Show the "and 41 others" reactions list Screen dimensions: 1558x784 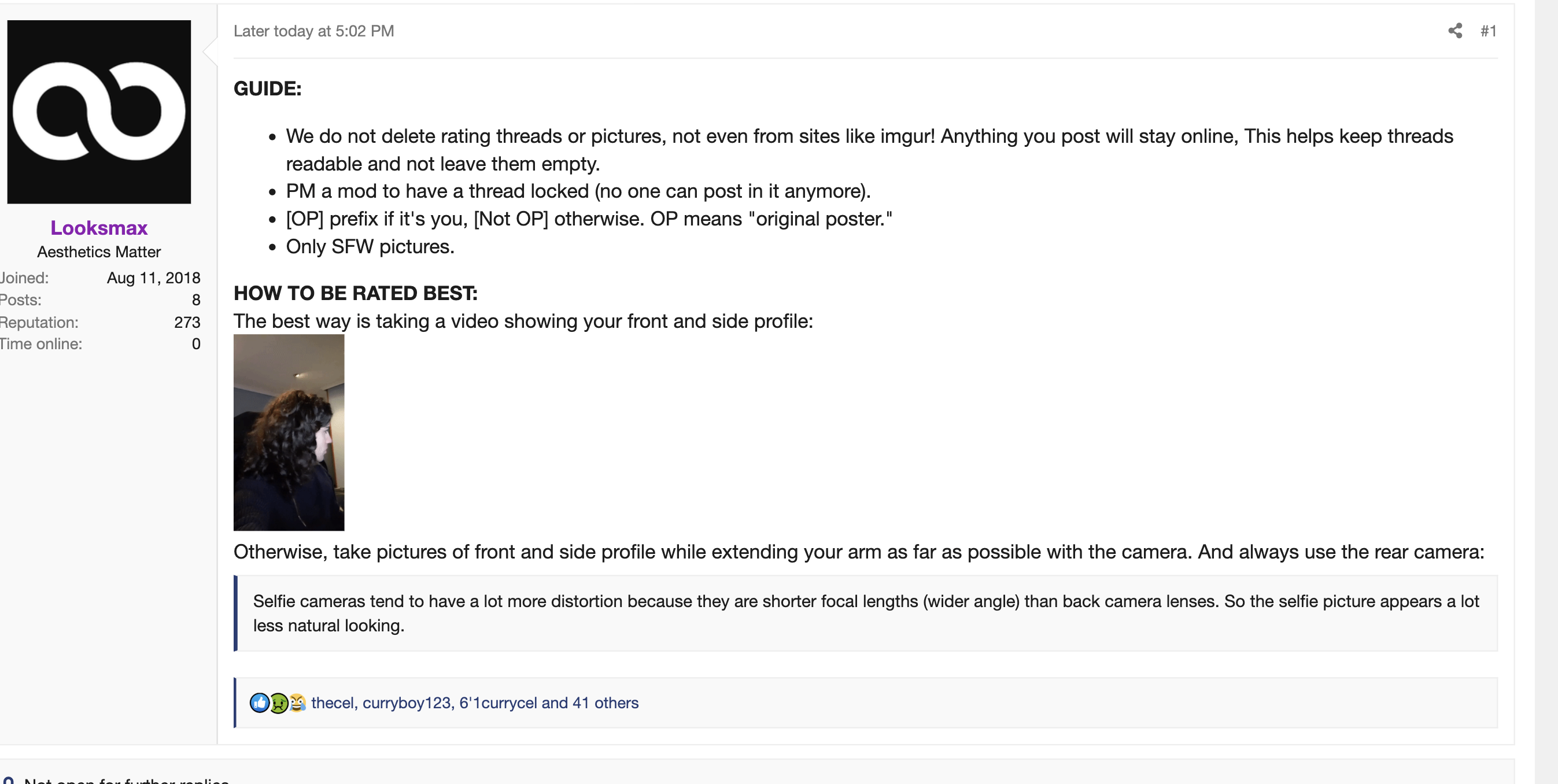(x=590, y=702)
